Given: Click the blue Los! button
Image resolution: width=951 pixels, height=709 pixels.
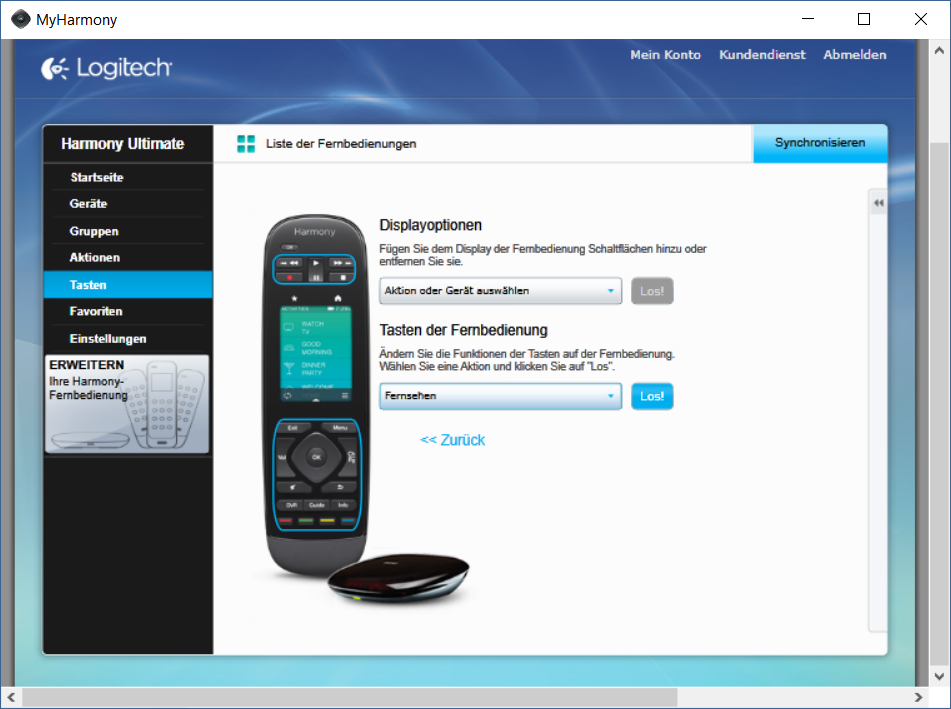Looking at the screenshot, I should coord(652,396).
